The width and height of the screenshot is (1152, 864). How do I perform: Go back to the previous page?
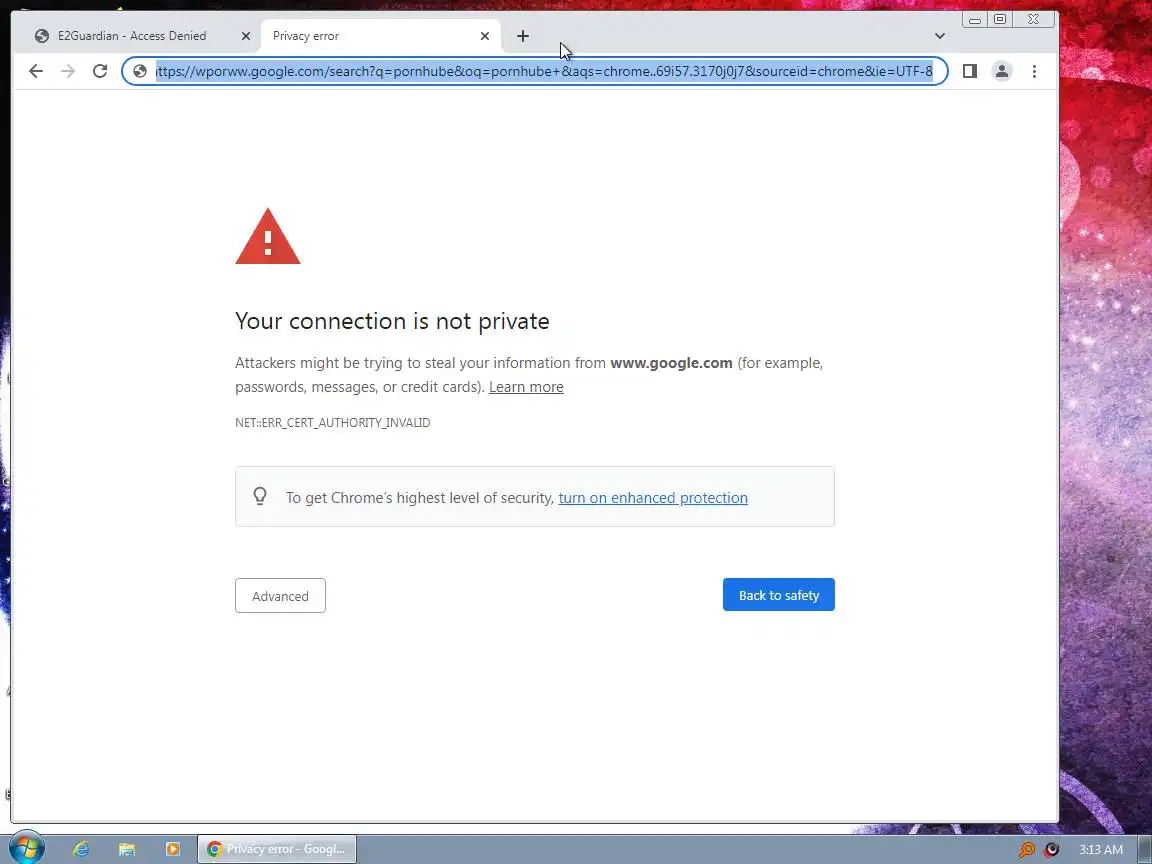(35, 71)
